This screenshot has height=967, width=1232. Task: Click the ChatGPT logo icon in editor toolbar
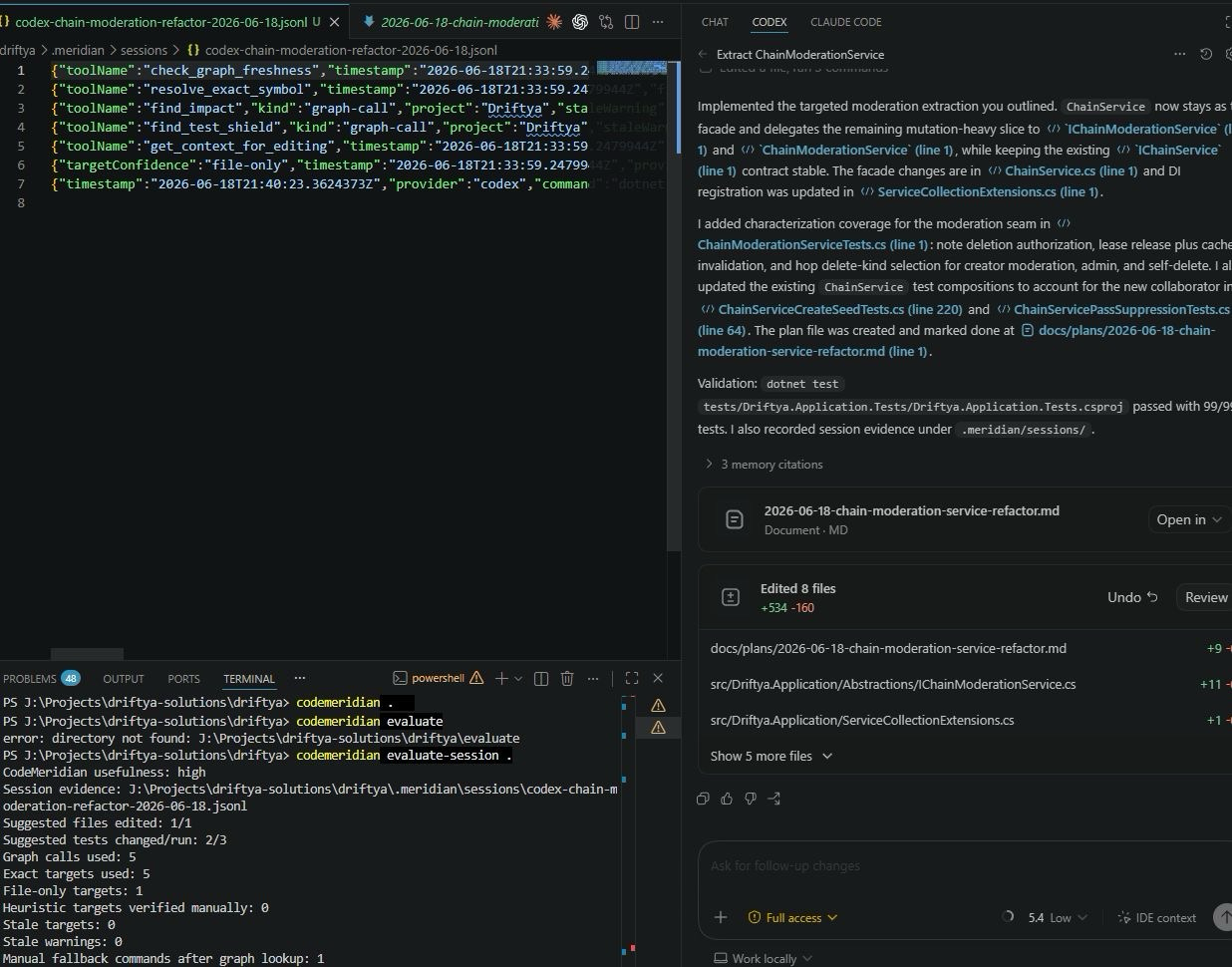[580, 21]
